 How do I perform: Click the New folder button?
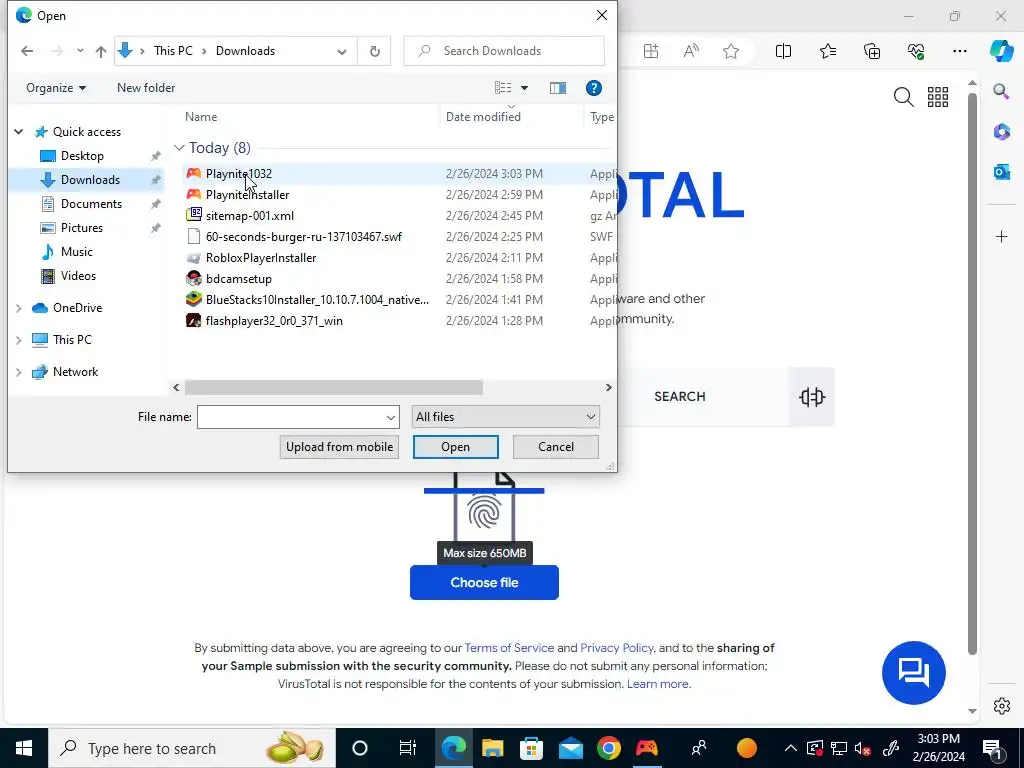(146, 88)
